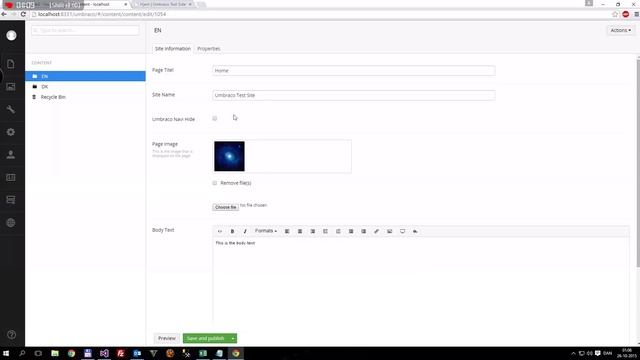
Task: Open FileZilla from the taskbar
Action: pos(120,353)
